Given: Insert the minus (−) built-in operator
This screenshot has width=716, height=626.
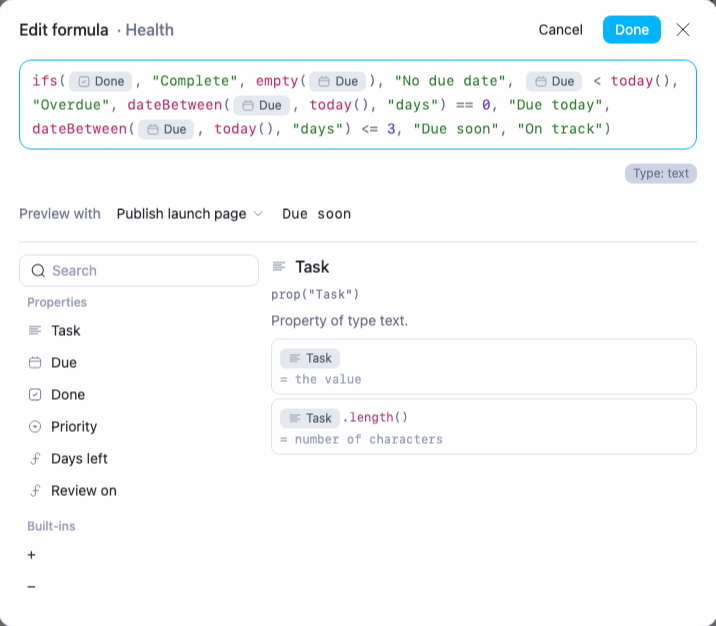Looking at the screenshot, I should (x=32, y=587).
